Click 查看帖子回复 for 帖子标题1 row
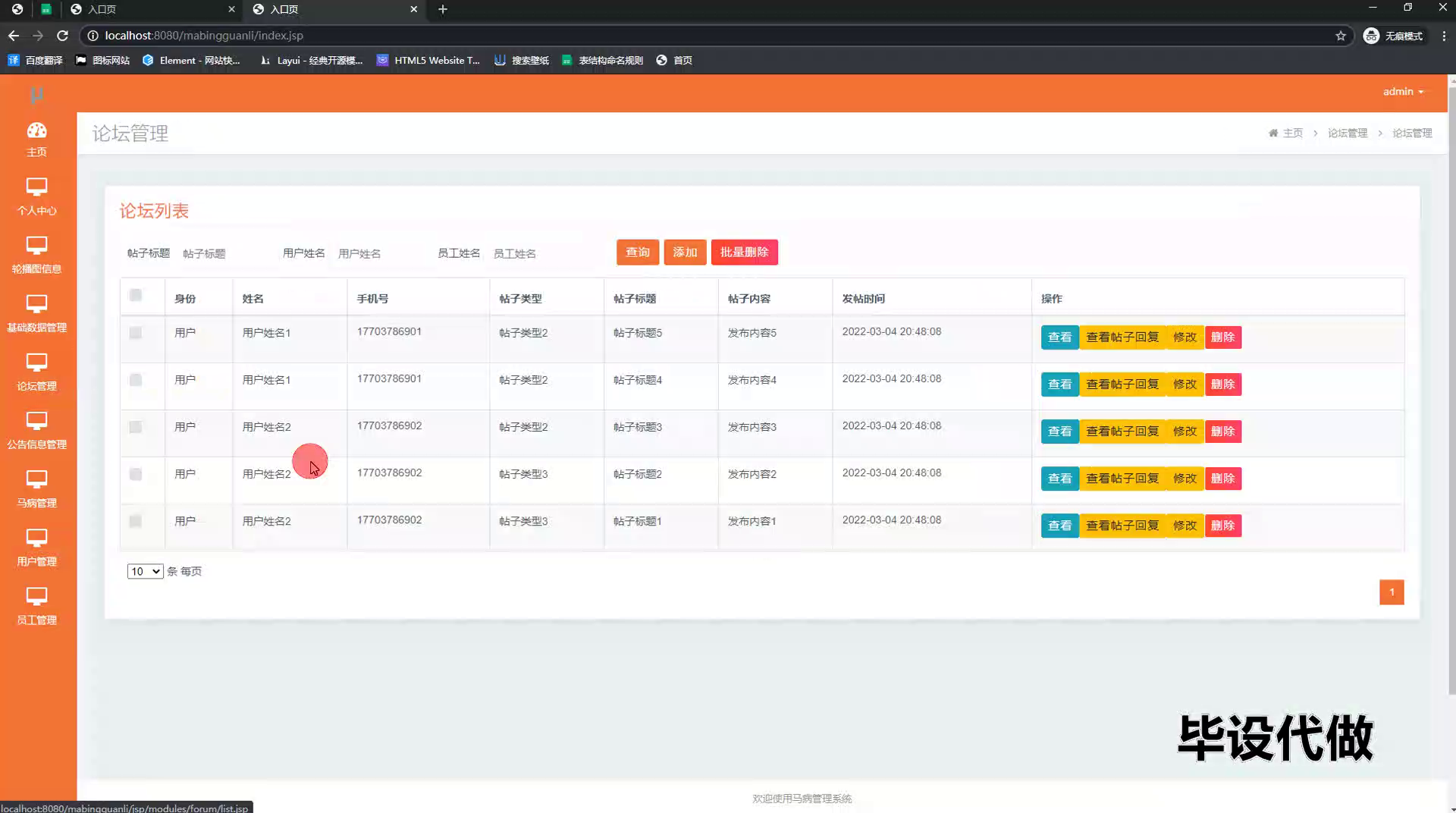1456x813 pixels. pos(1122,526)
